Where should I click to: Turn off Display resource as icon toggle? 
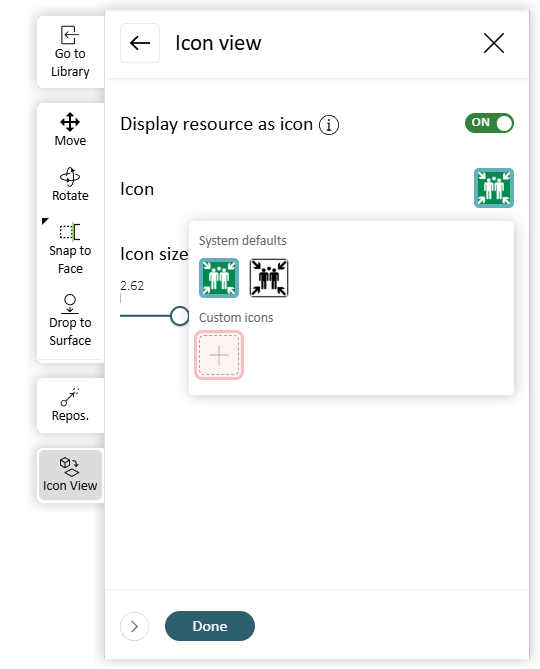pyautogui.click(x=489, y=123)
